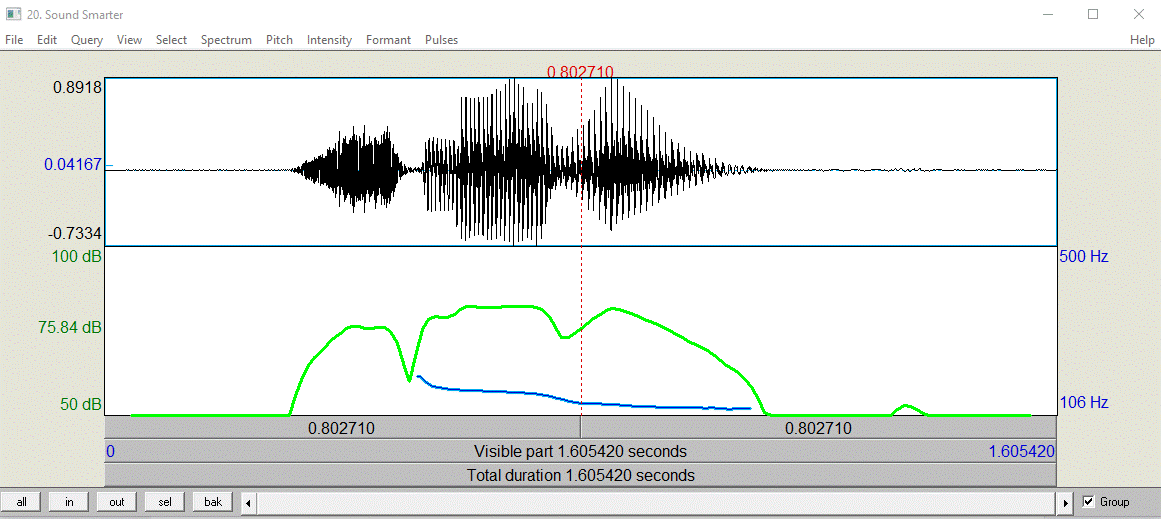Click the 50 dB intensity label
The width and height of the screenshot is (1161, 519).
80,405
